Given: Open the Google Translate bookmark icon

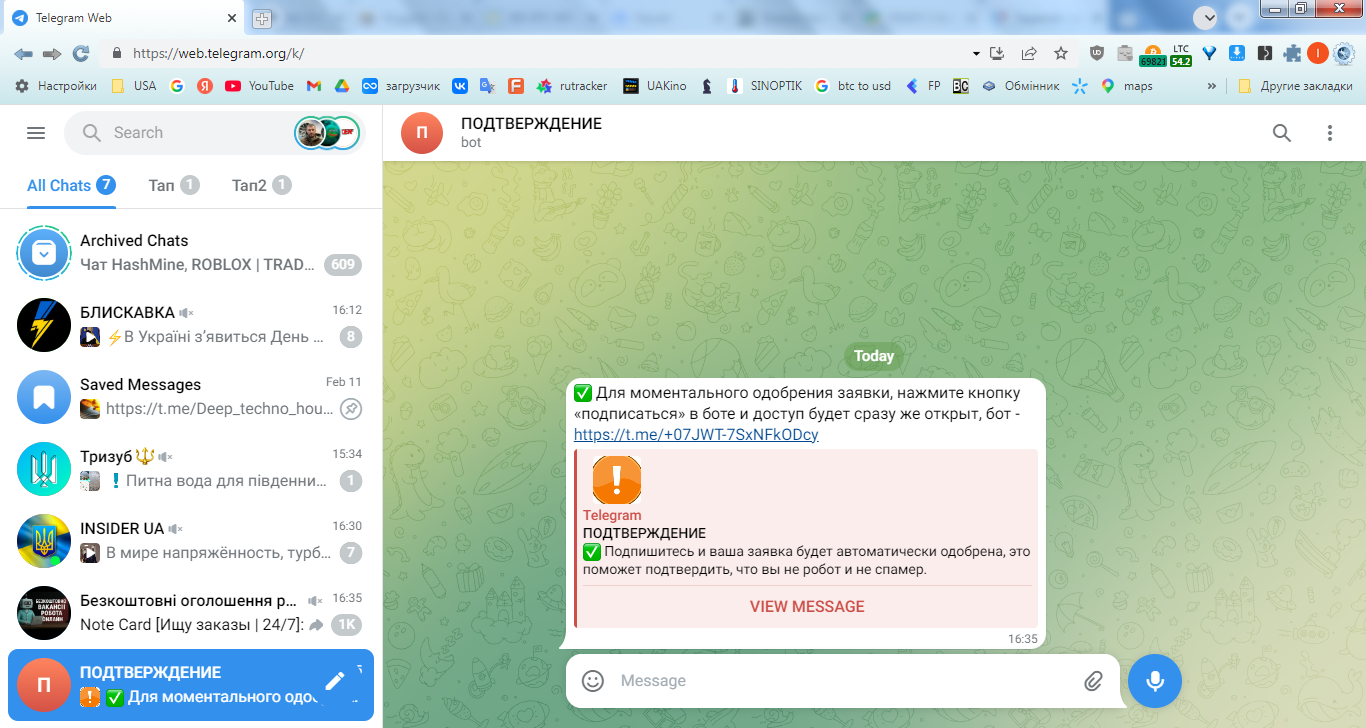Looking at the screenshot, I should point(487,86).
